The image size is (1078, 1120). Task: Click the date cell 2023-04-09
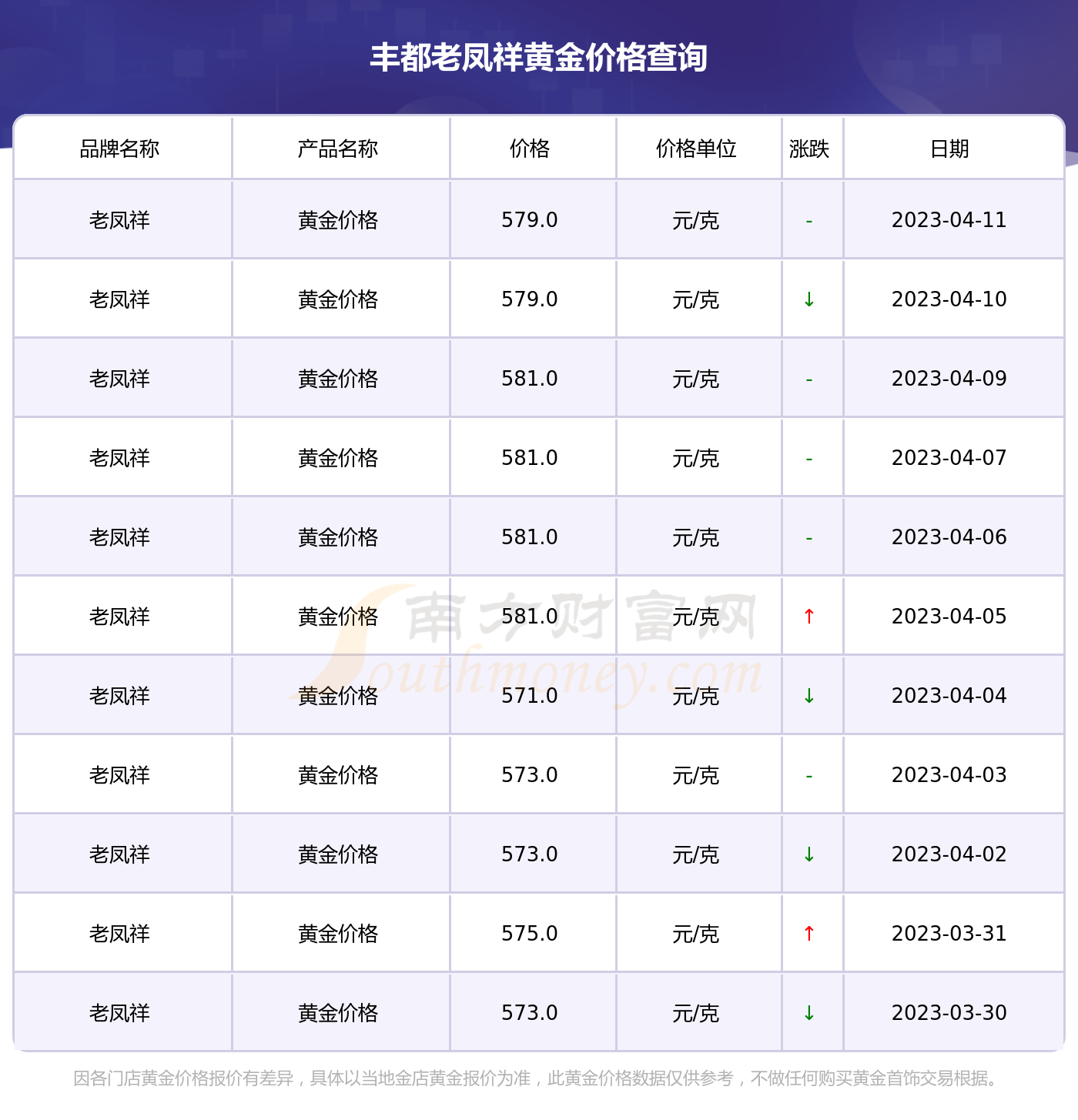tap(949, 379)
